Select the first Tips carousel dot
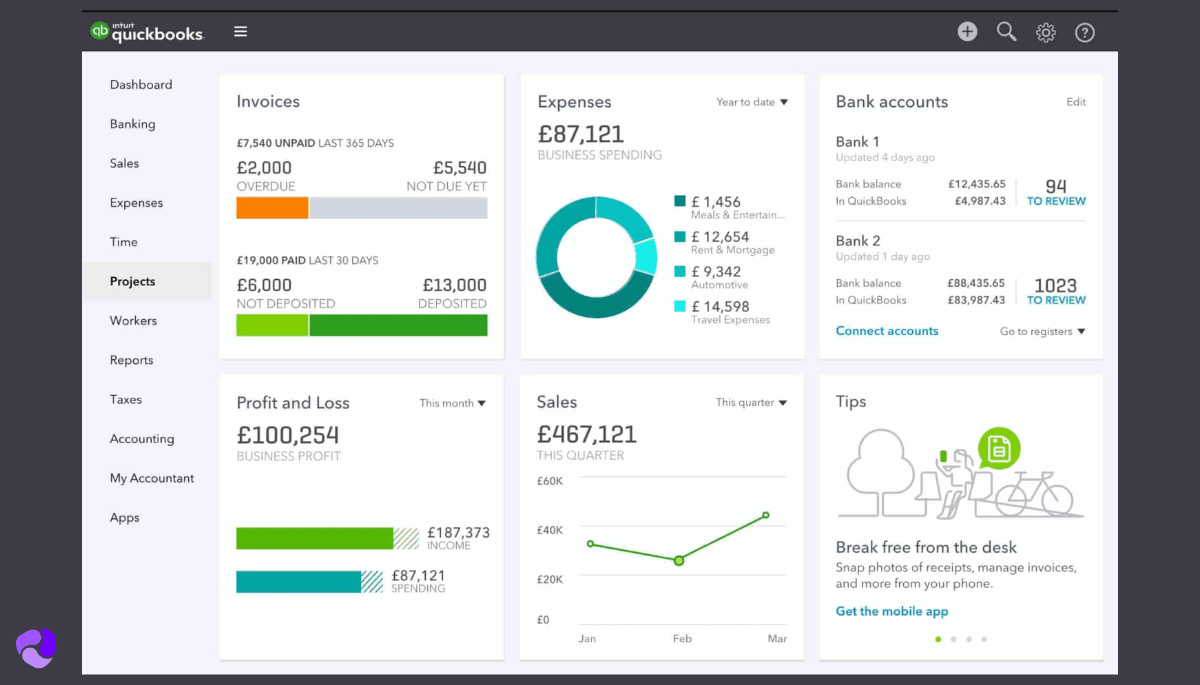 pyautogui.click(x=938, y=639)
